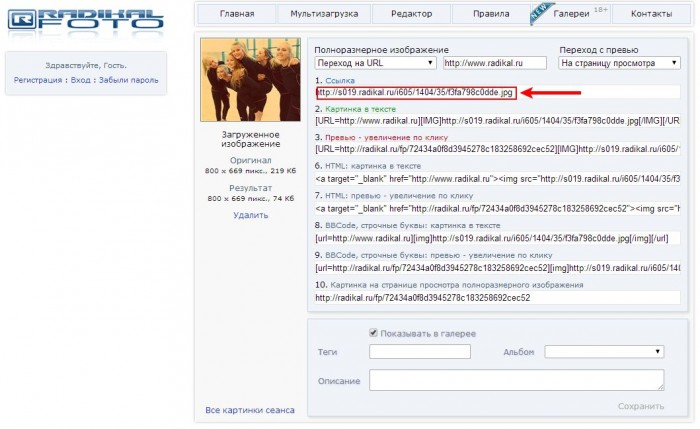Switch to the Редактор tab
700x429 pixels.
411,14
